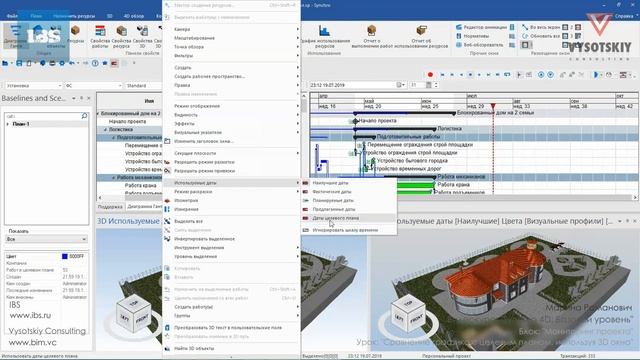Click search field in Baselines panel
The height and width of the screenshot is (360, 640).
[x=43, y=116]
